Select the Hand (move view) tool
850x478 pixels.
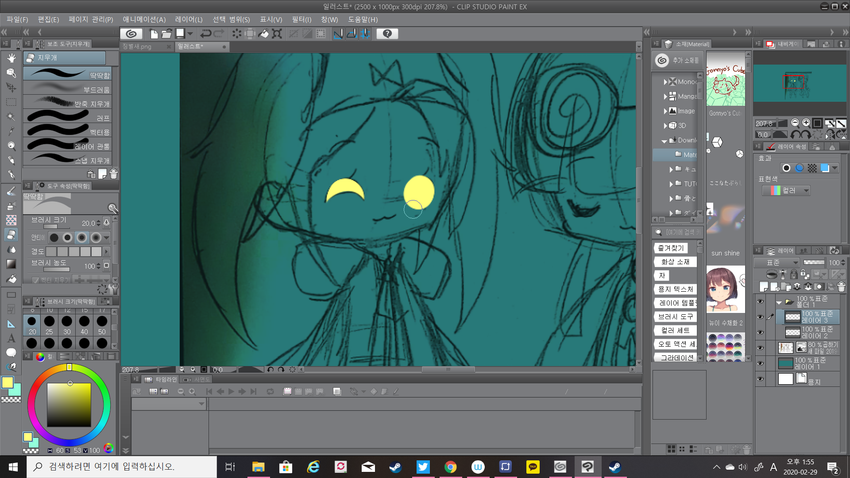click(x=11, y=58)
